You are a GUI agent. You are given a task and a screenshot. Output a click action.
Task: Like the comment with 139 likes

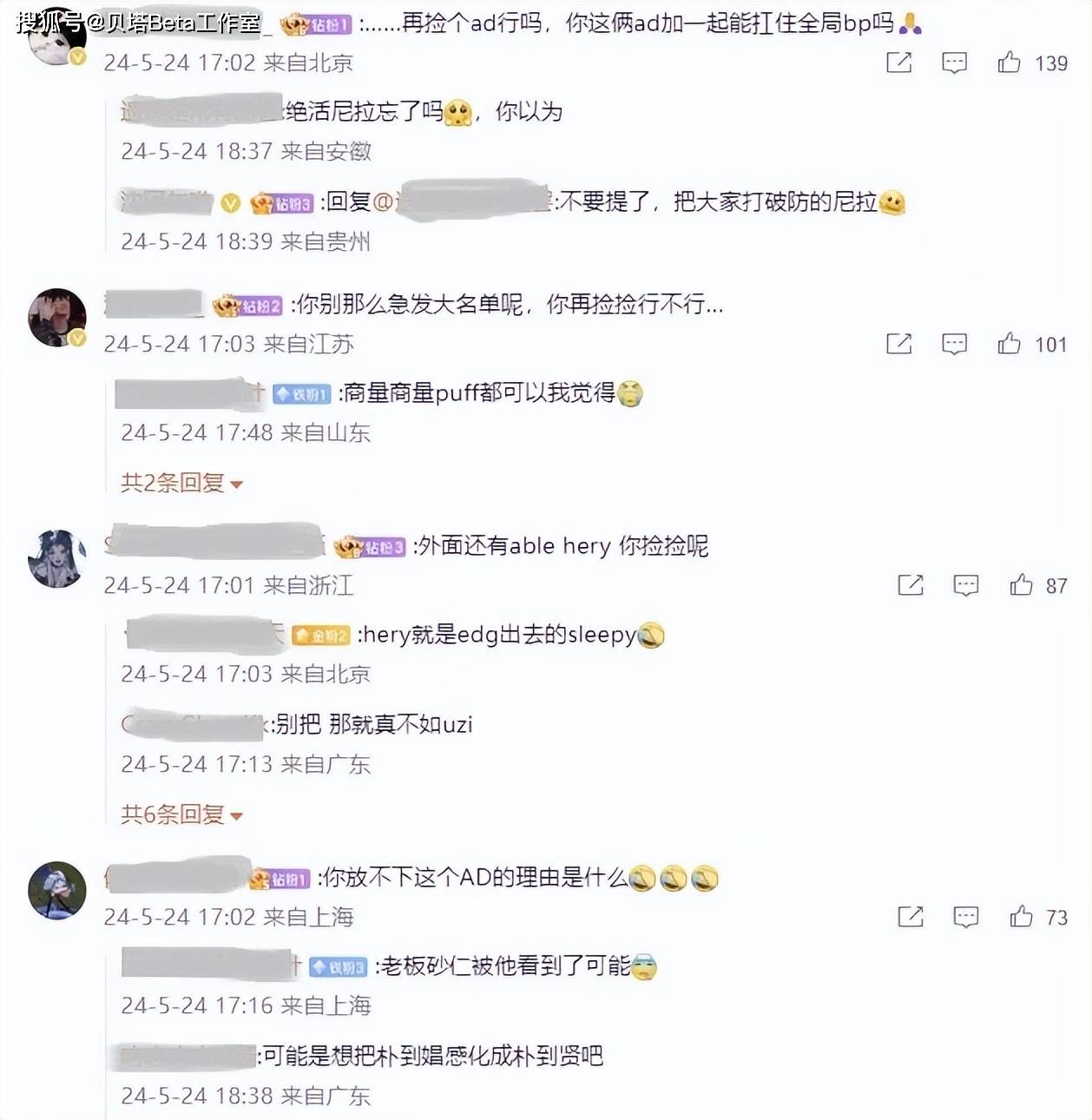(1009, 63)
